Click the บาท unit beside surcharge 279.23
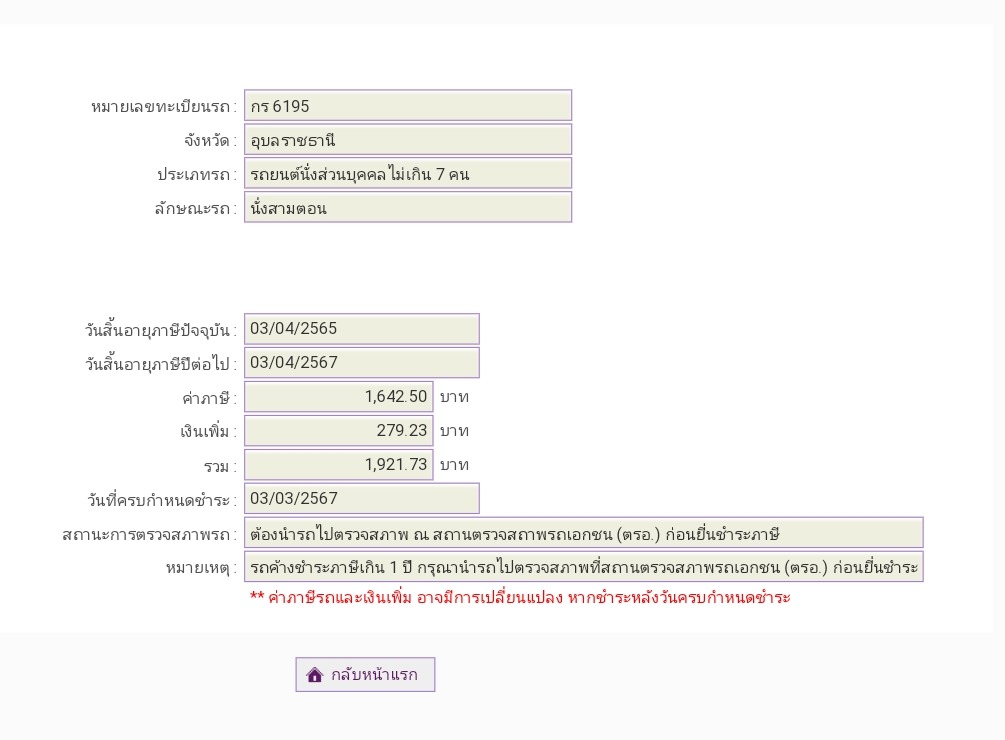 [454, 431]
